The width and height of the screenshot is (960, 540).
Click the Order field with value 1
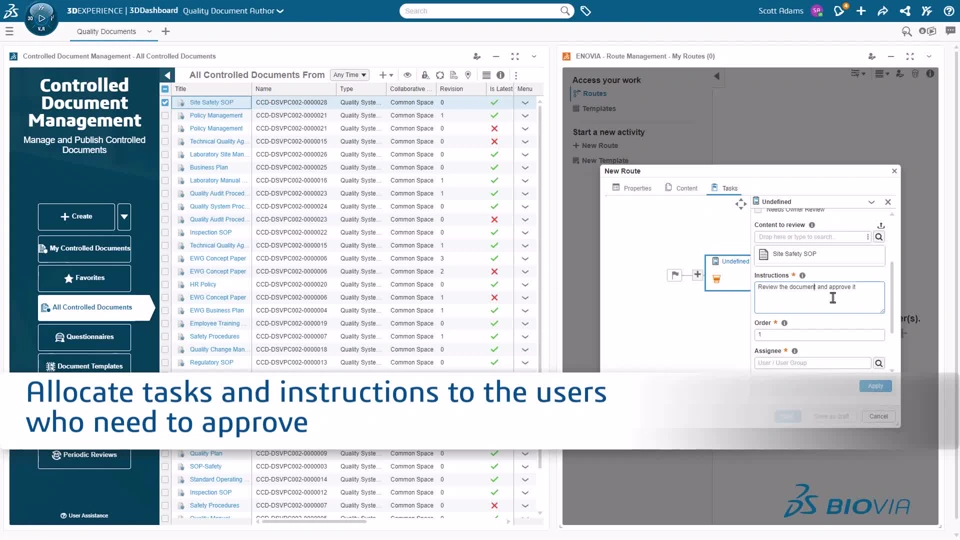819,335
